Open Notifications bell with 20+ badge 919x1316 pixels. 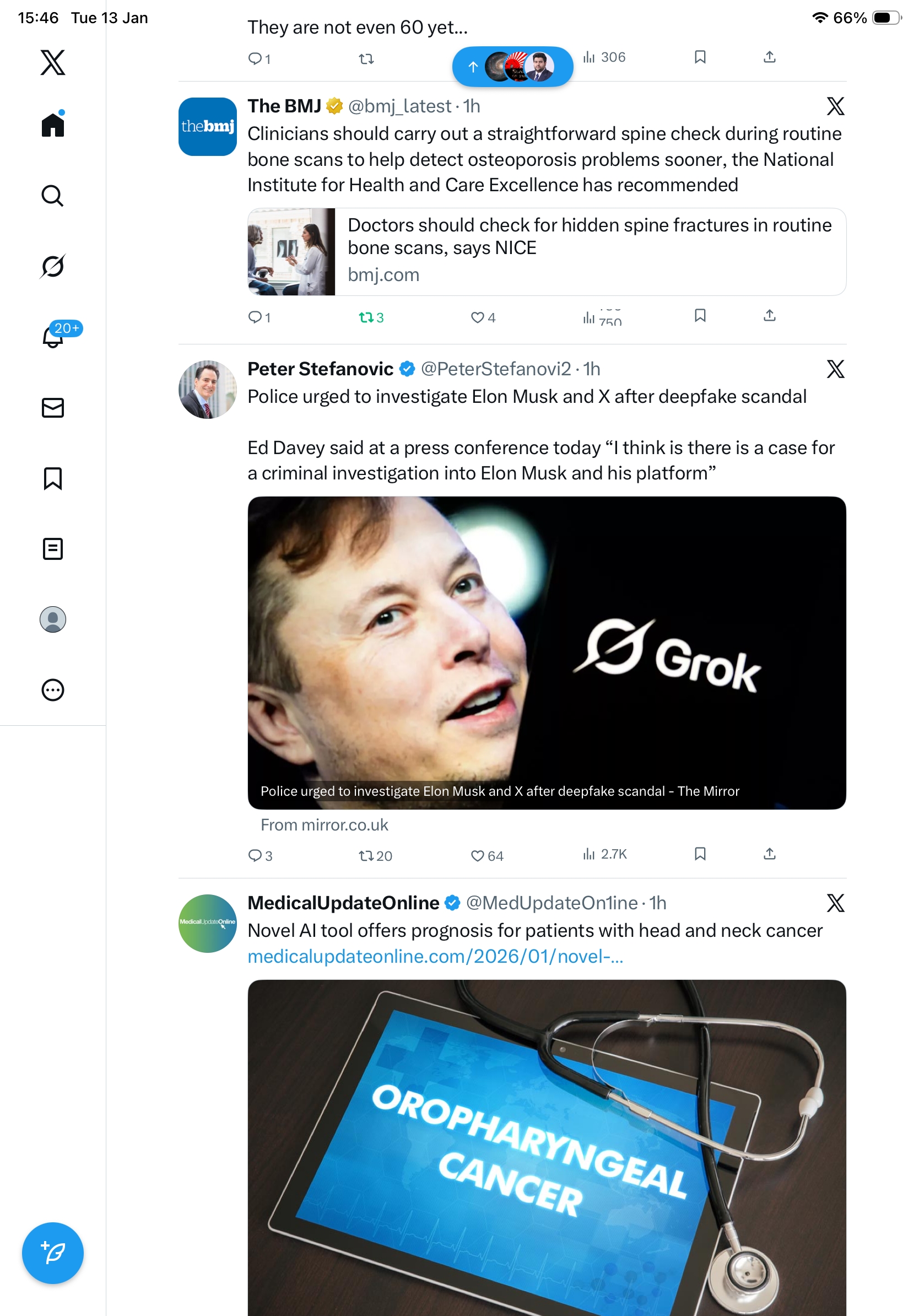pos(54,337)
